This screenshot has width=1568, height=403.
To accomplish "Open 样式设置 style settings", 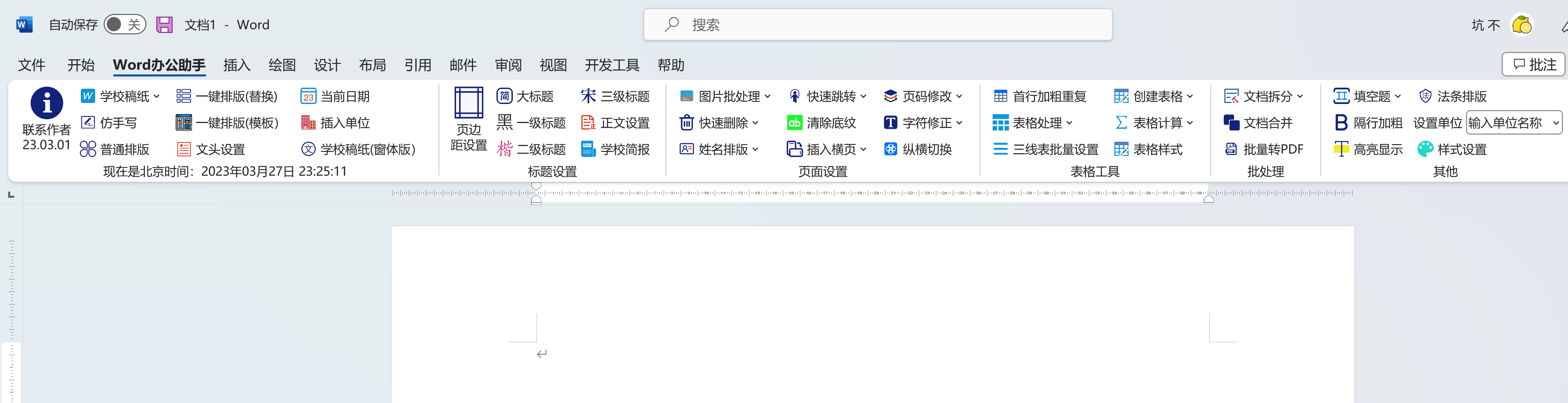I will (1452, 149).
